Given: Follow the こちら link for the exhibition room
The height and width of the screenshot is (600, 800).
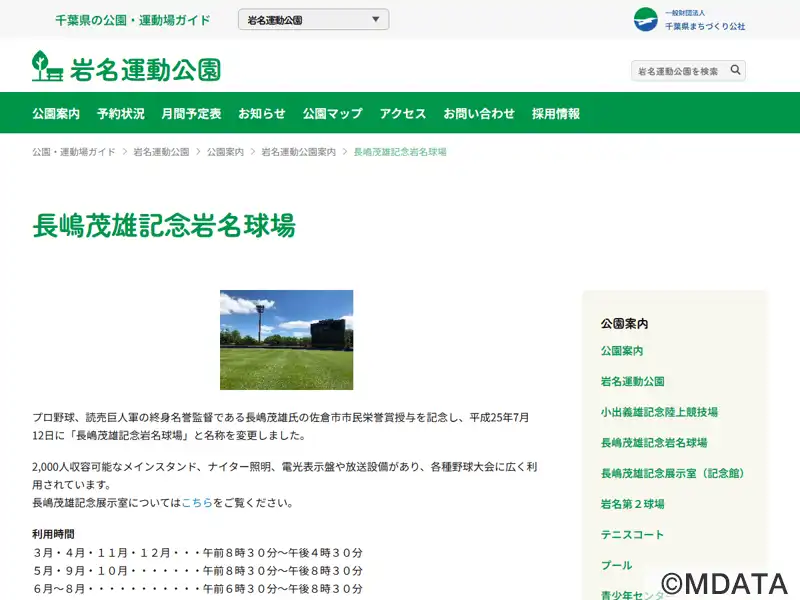Looking at the screenshot, I should 197,503.
